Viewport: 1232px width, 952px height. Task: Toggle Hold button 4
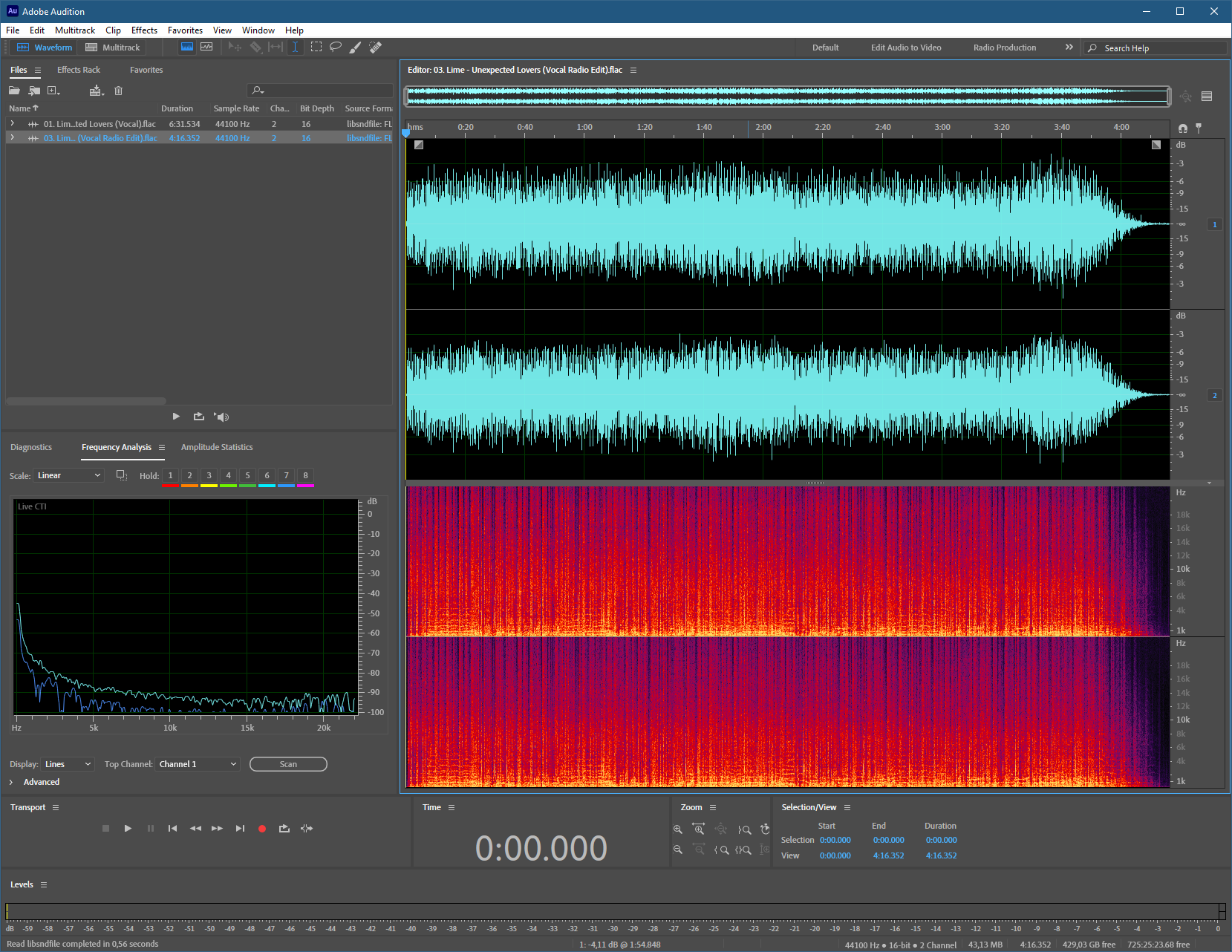tap(228, 476)
